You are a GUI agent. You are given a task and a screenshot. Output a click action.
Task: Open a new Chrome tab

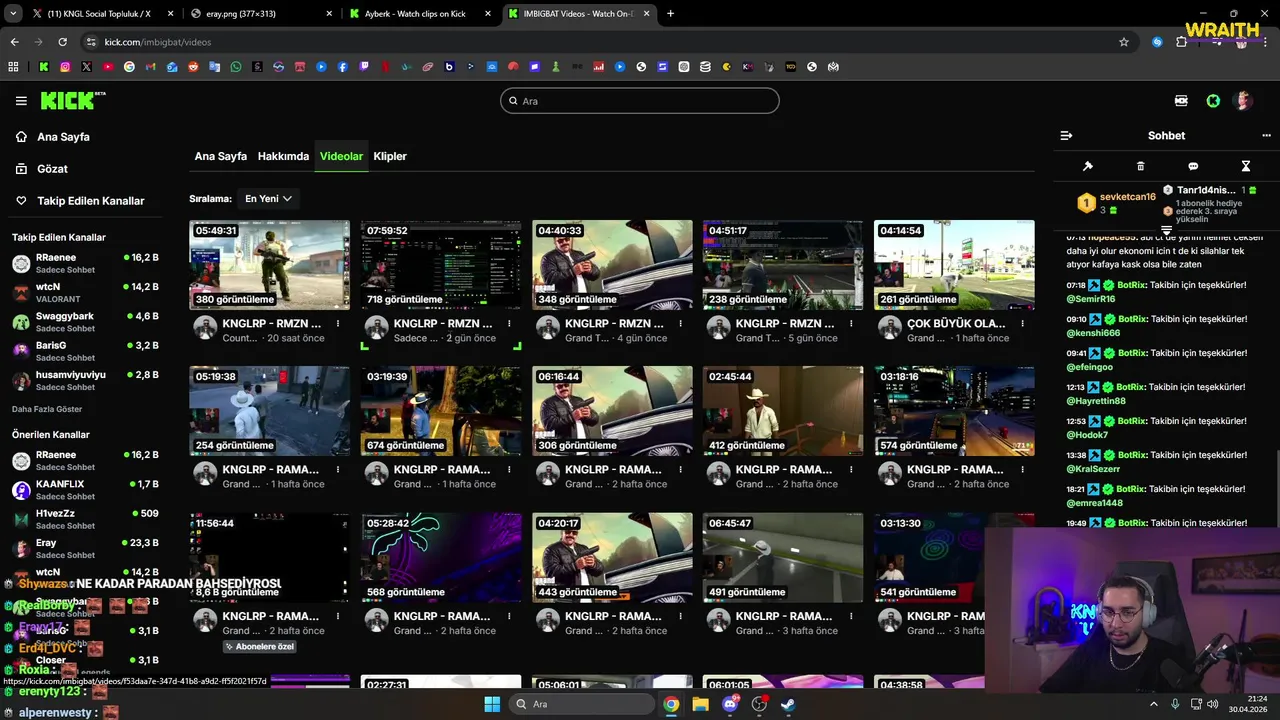coord(670,14)
